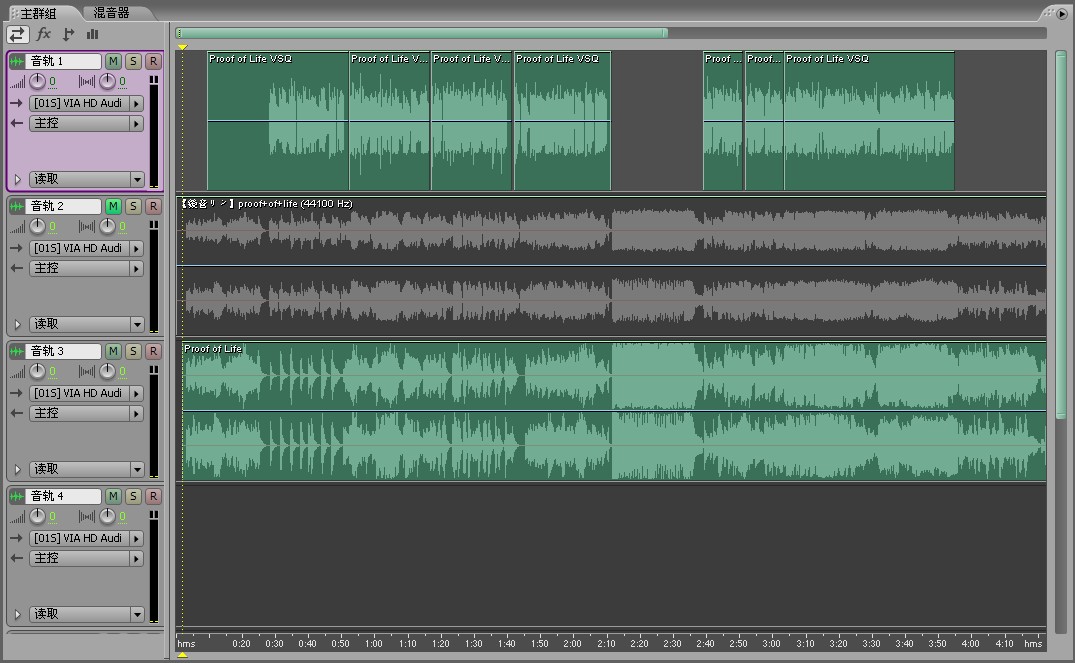Open the 主控 output dropdown on 音轨 1
This screenshot has width=1075, height=663.
[x=86, y=123]
